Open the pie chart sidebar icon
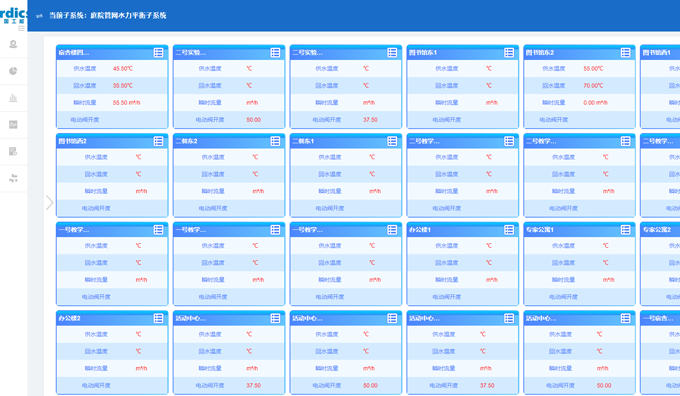Image resolution: width=680 pixels, height=396 pixels. coord(13,71)
